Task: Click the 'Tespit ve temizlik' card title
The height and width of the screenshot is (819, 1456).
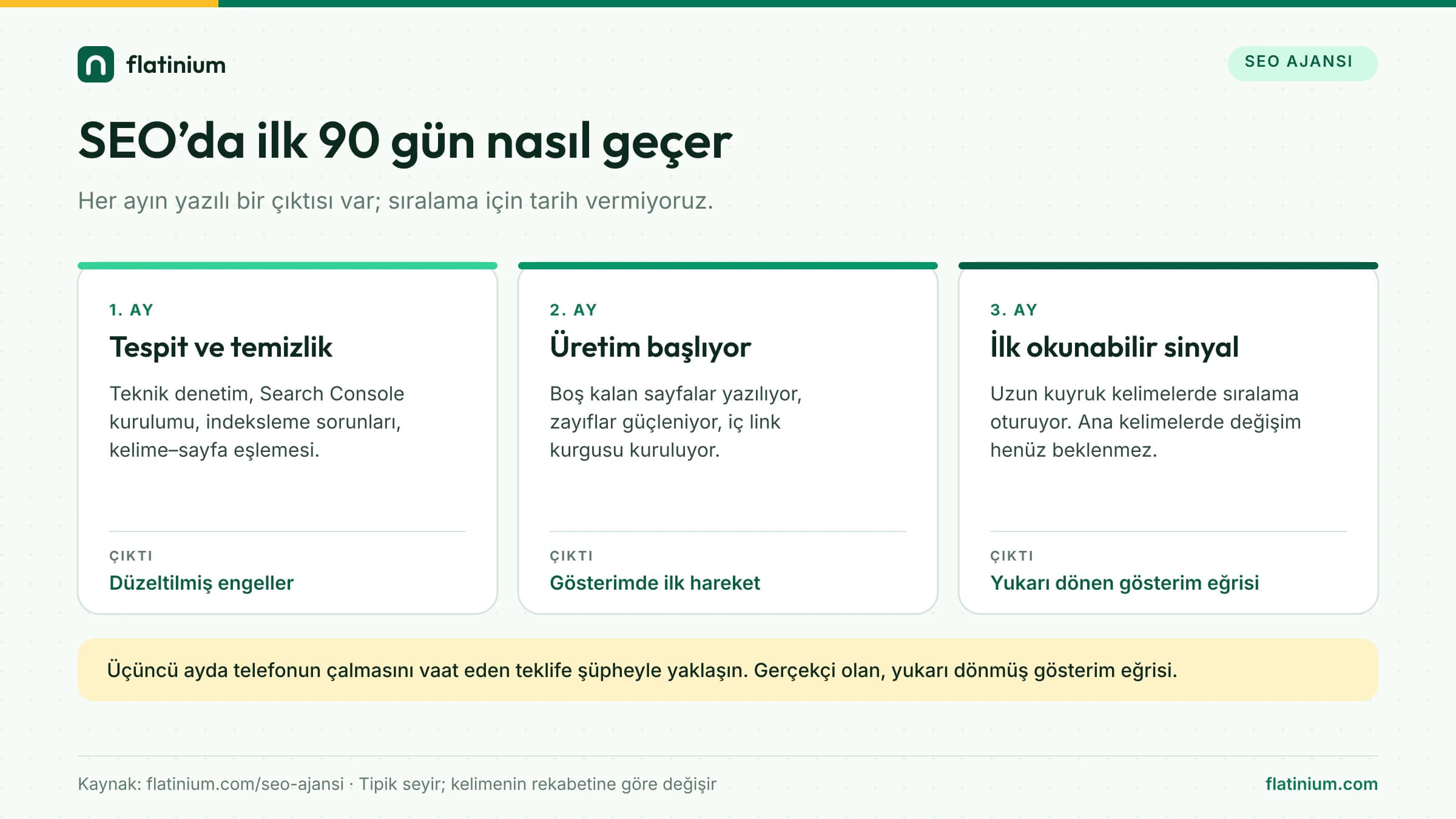Action: coord(221,347)
